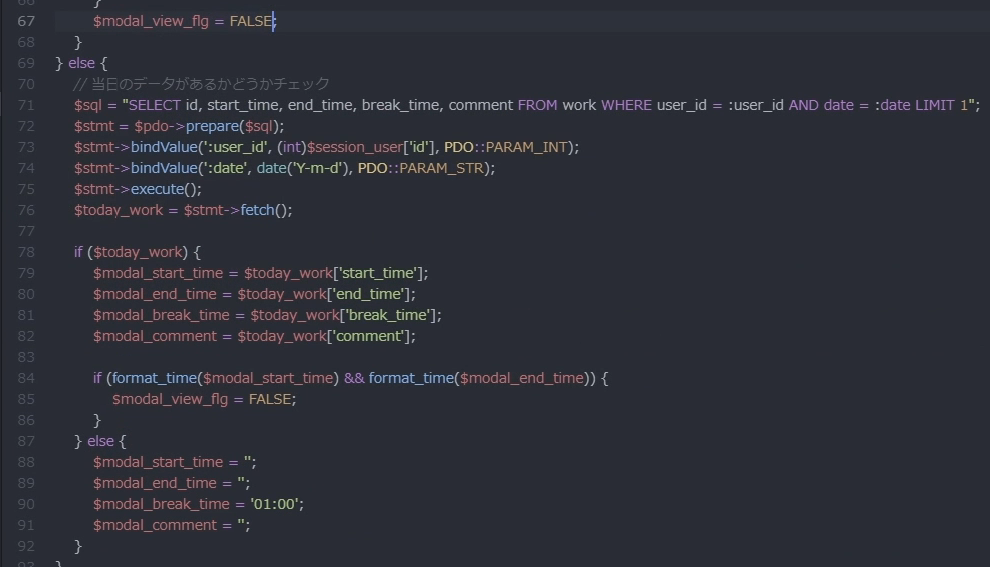Click line number 67 in the gutter
990x567 pixels.
(x=26, y=21)
